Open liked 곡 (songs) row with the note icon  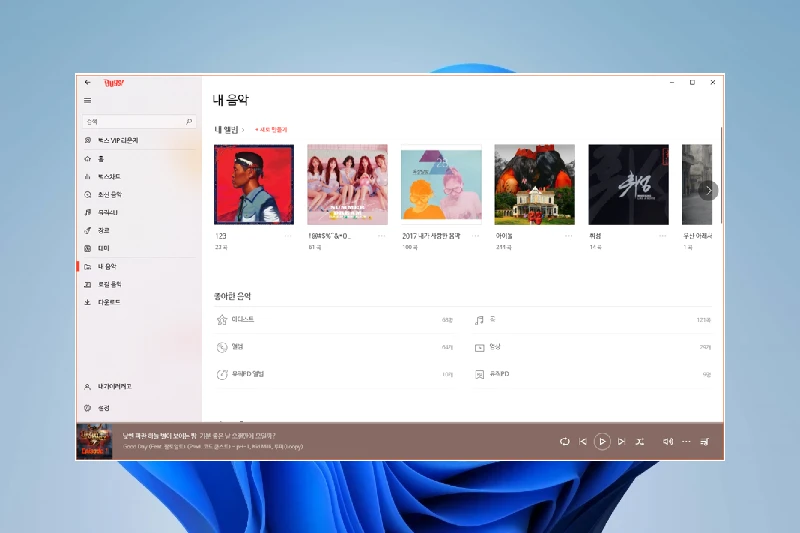coord(592,320)
